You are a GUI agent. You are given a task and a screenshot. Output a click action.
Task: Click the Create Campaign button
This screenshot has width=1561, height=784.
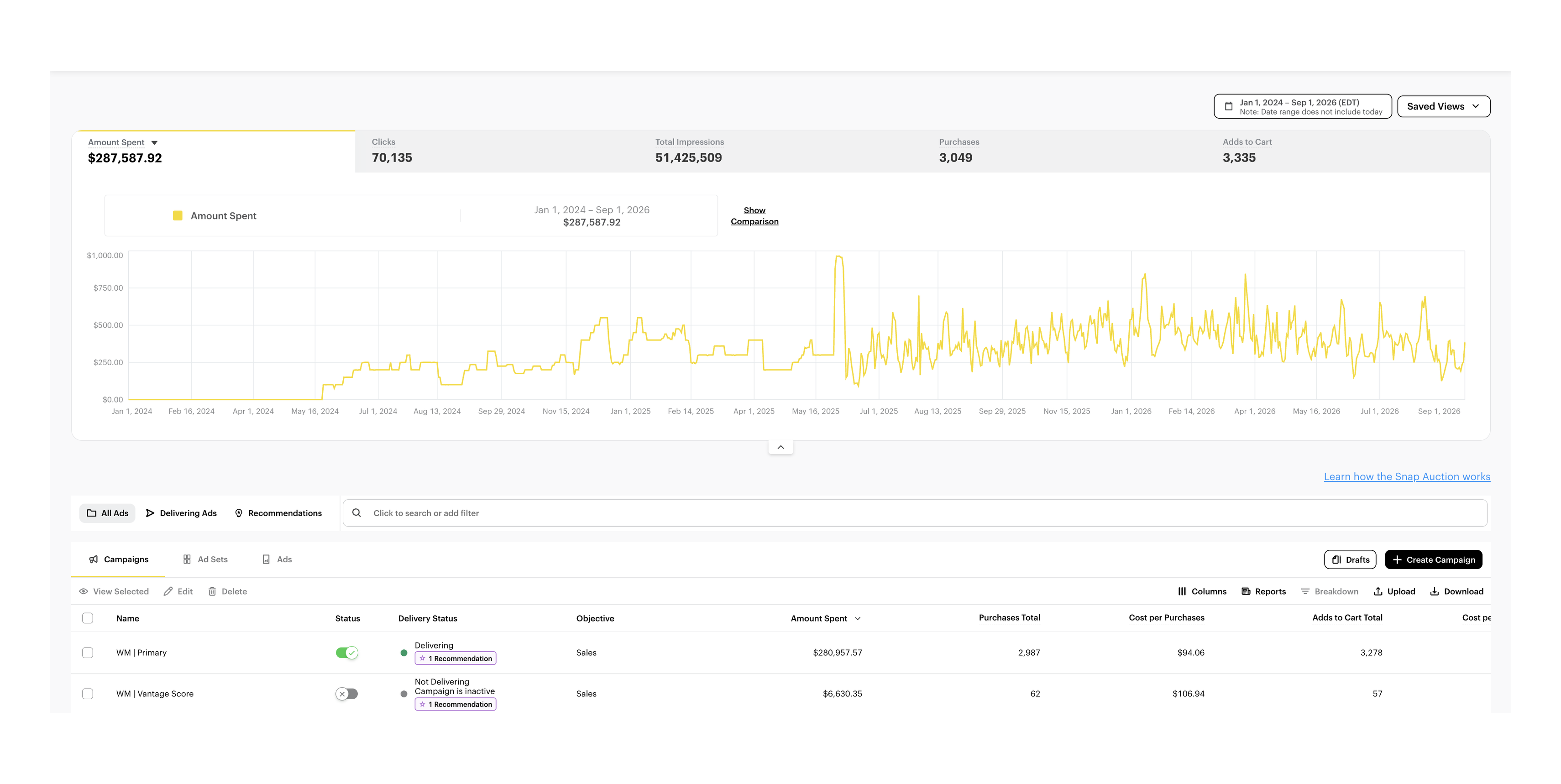(x=1433, y=560)
